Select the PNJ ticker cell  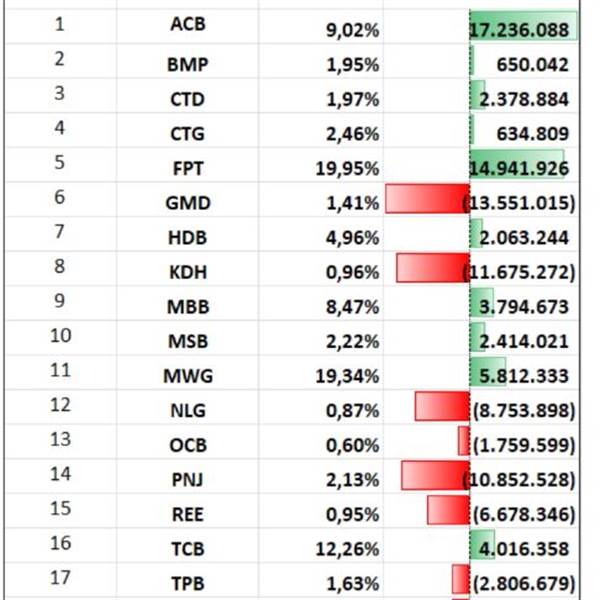[x=187, y=480]
